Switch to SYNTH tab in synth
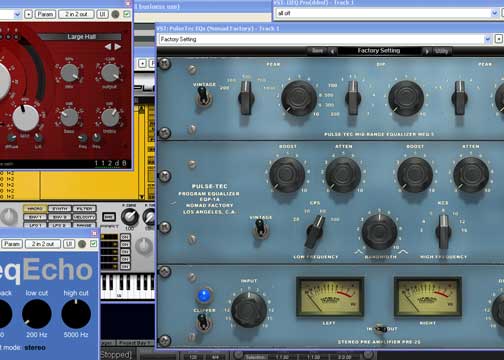 (60, 209)
